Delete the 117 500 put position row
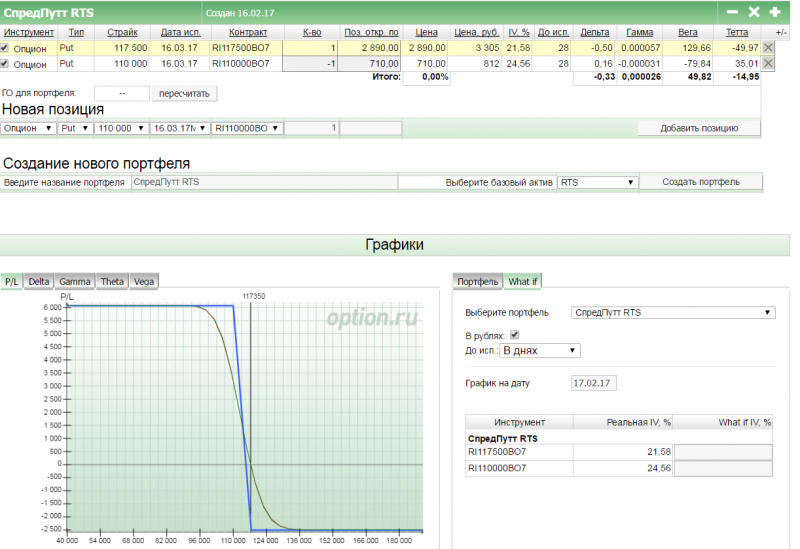This screenshot has width=800, height=549. pyautogui.click(x=768, y=48)
